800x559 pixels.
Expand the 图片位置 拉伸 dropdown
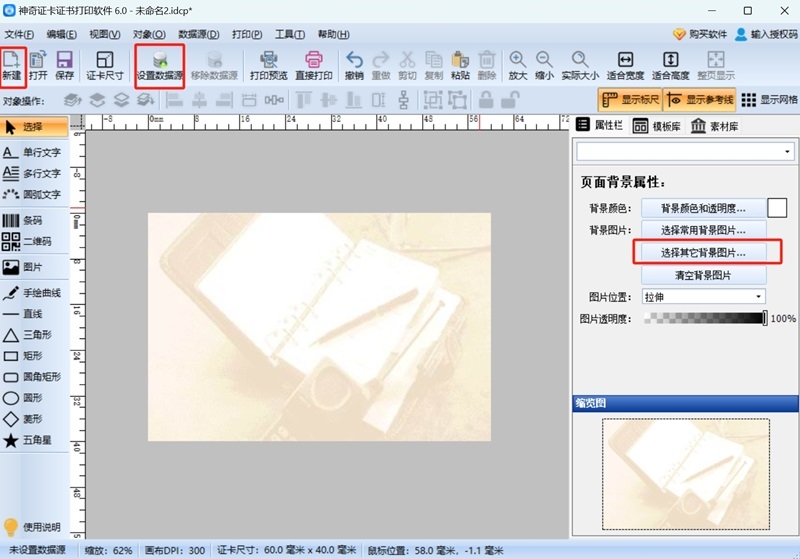(703, 297)
